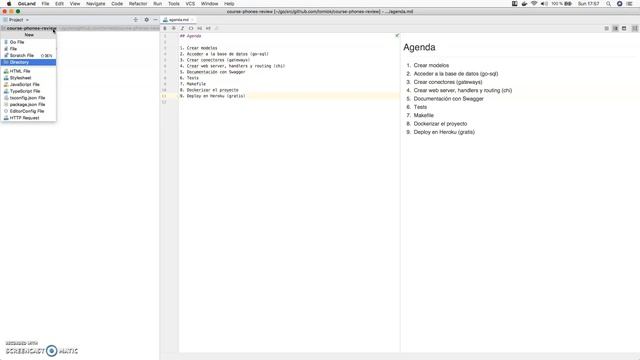Viewport: 640px width, 360px height.
Task: Open the View menu
Action: [x=75, y=4]
